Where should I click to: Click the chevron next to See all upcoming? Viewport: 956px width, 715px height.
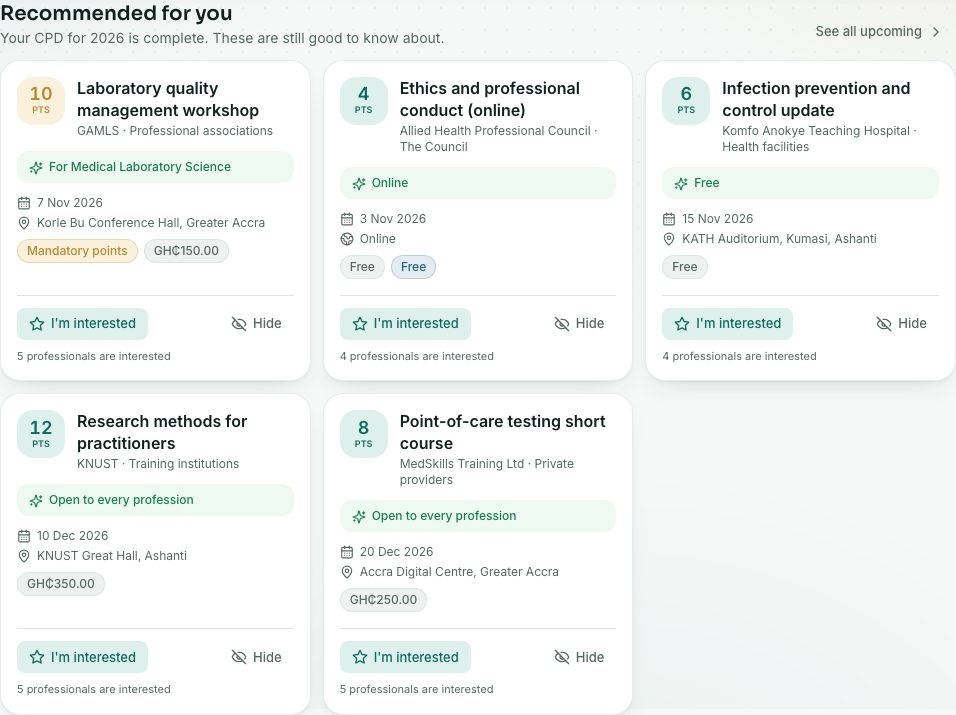[936, 32]
